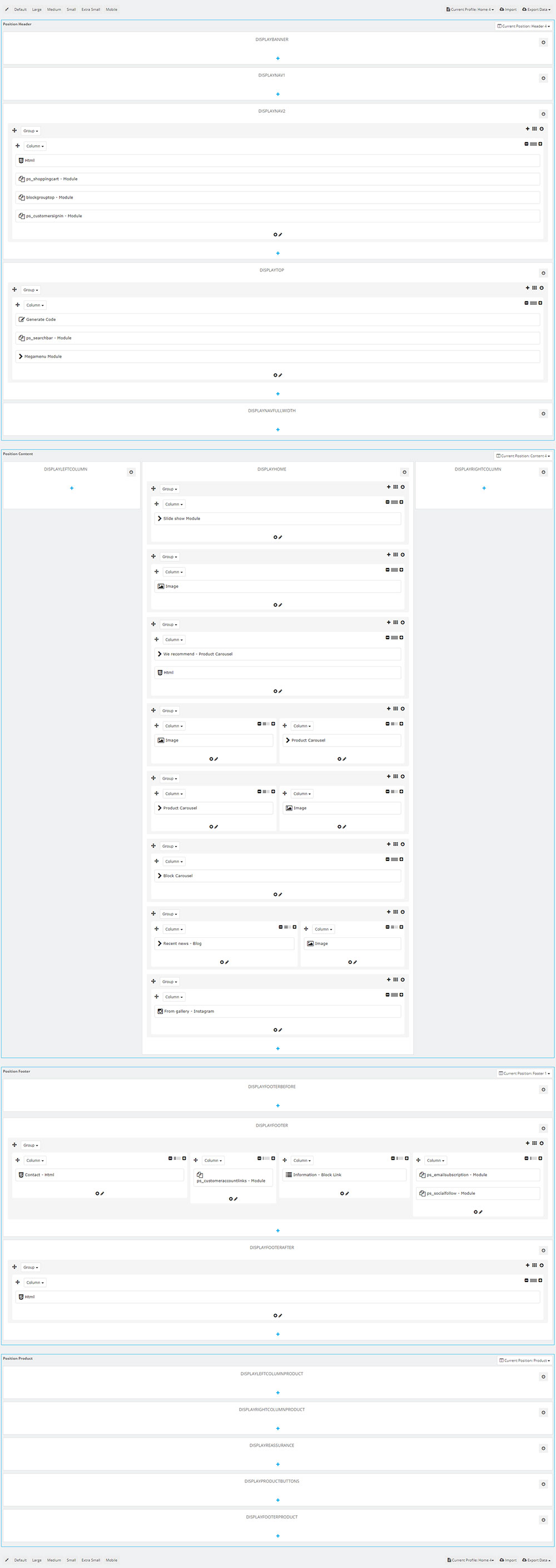Click the move handle of Slide show Module's column
Screen dimensions: 556x1568
[156, 504]
